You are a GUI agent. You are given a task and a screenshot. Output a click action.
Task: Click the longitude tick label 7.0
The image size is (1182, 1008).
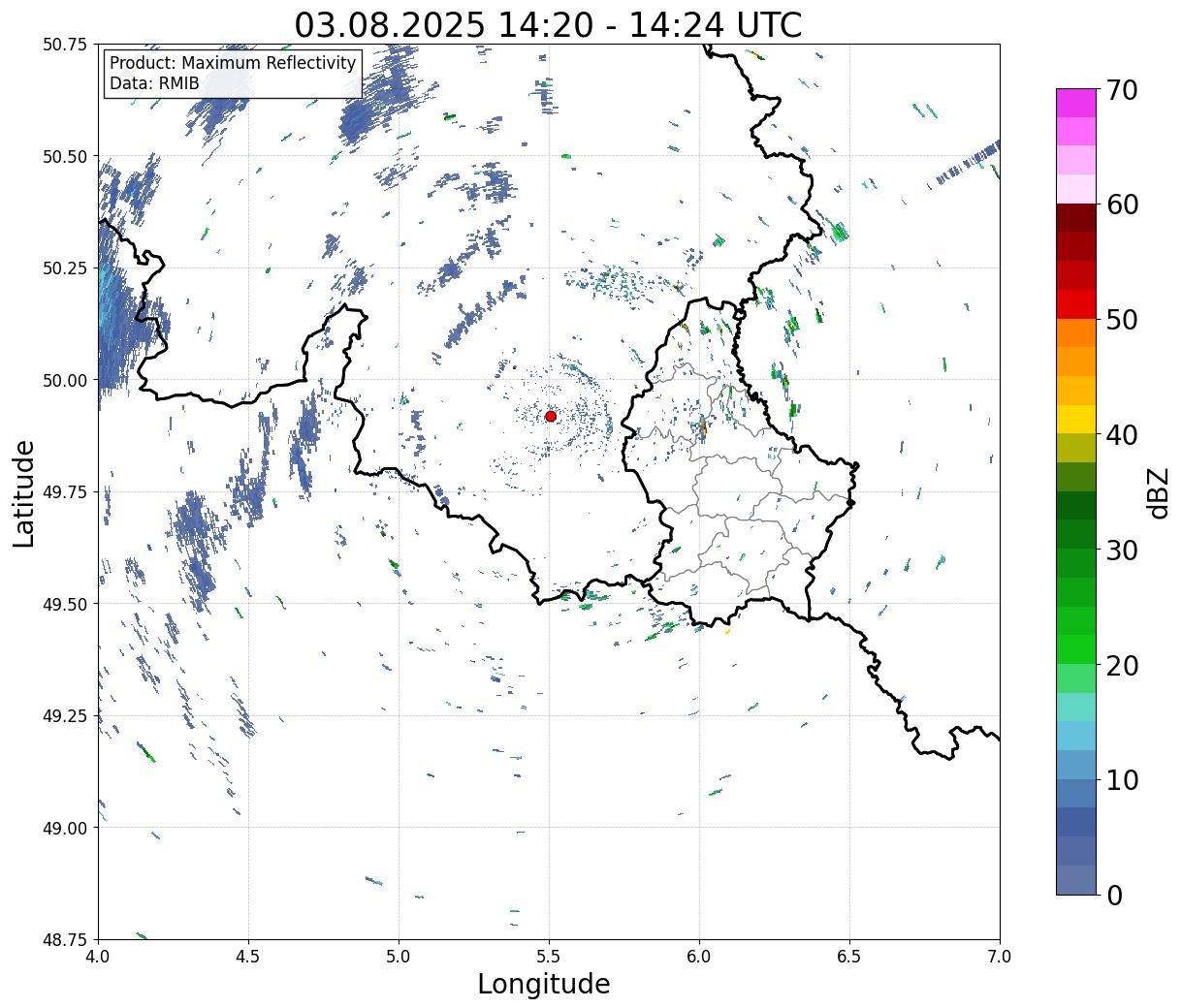click(1000, 956)
